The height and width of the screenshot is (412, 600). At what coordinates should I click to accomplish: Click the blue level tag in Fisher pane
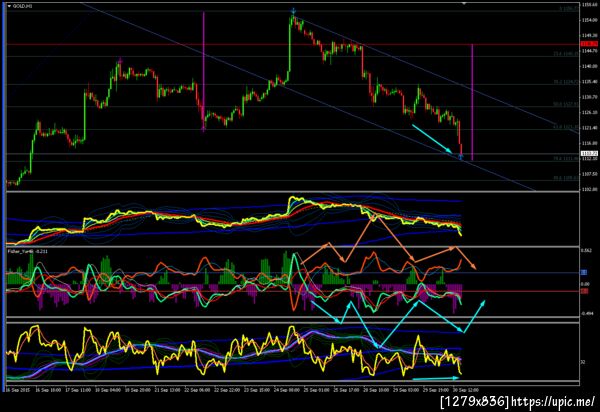click(x=584, y=272)
